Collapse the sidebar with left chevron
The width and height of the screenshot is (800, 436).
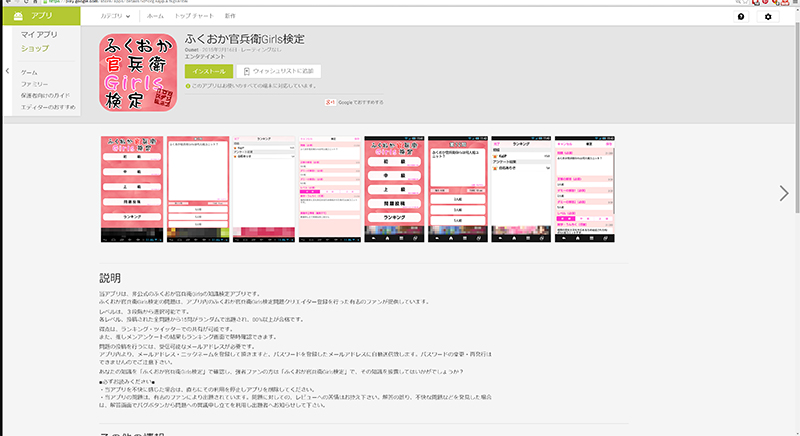point(7,72)
